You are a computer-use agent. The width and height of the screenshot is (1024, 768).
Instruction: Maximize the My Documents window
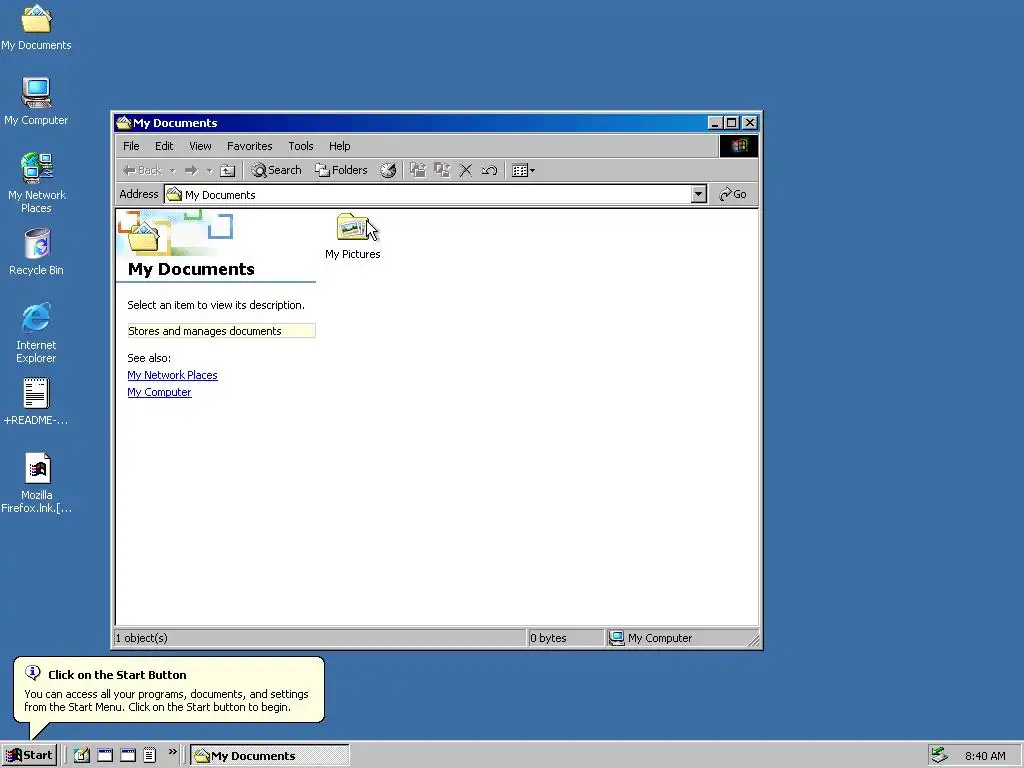tap(732, 123)
